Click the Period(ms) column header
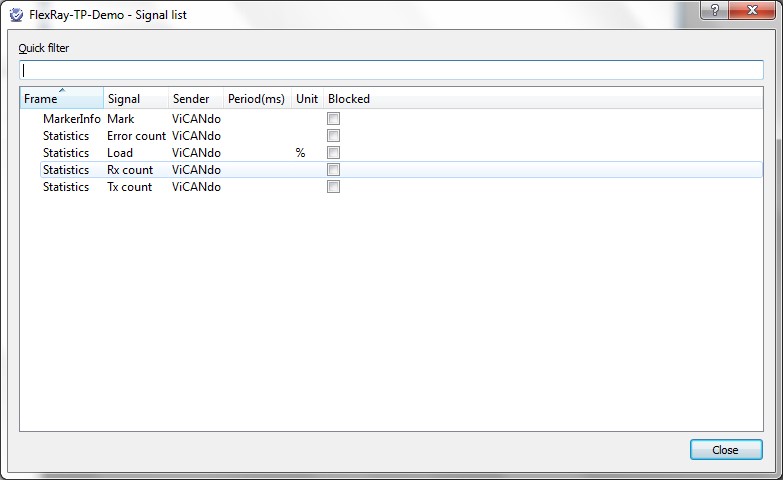The height and width of the screenshot is (480, 783). click(257, 98)
